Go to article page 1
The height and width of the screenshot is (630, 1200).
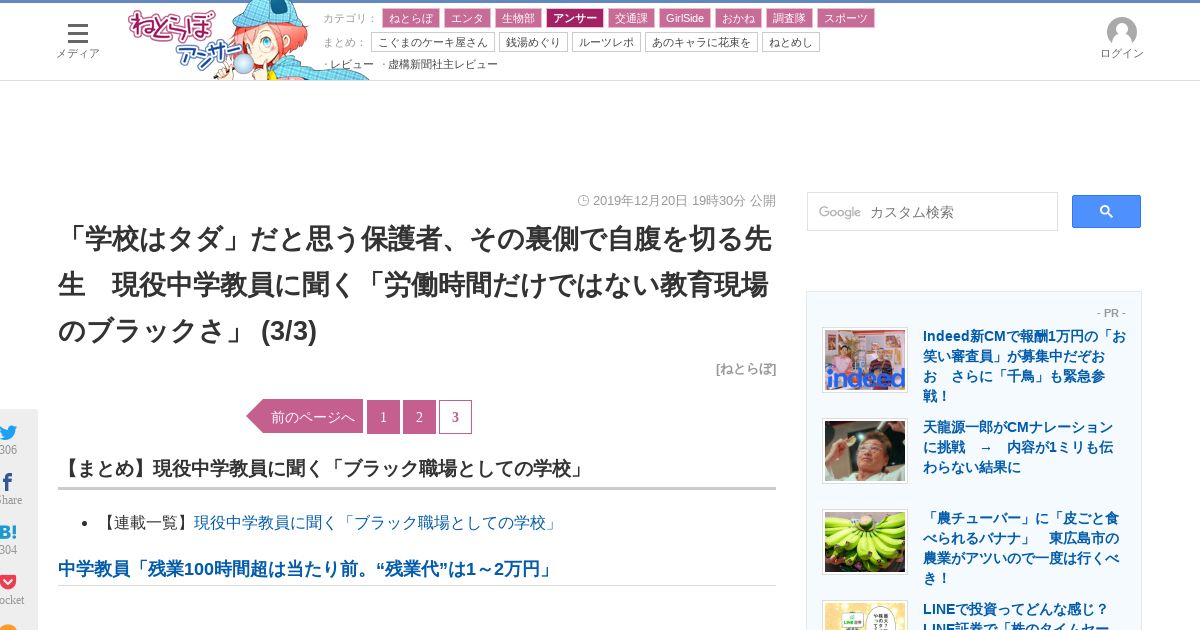click(383, 417)
